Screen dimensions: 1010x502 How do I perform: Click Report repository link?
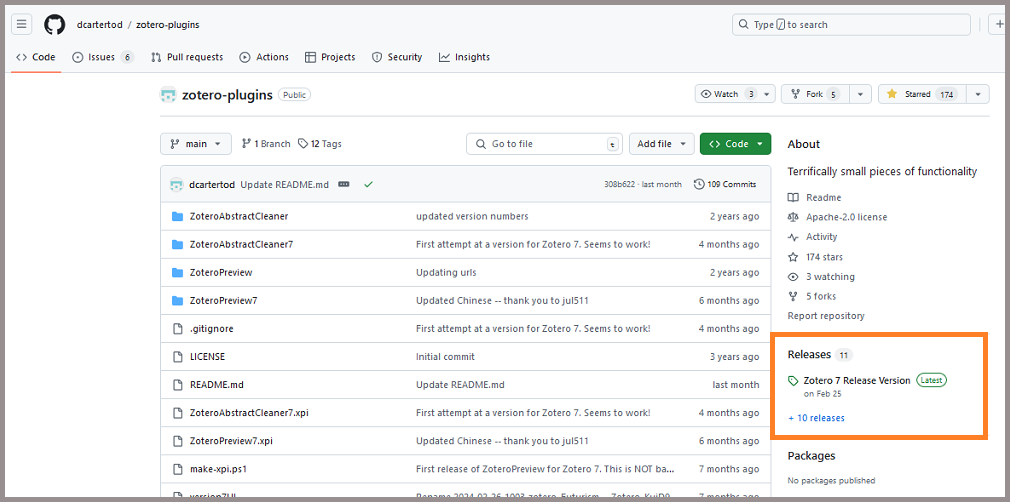click(826, 316)
